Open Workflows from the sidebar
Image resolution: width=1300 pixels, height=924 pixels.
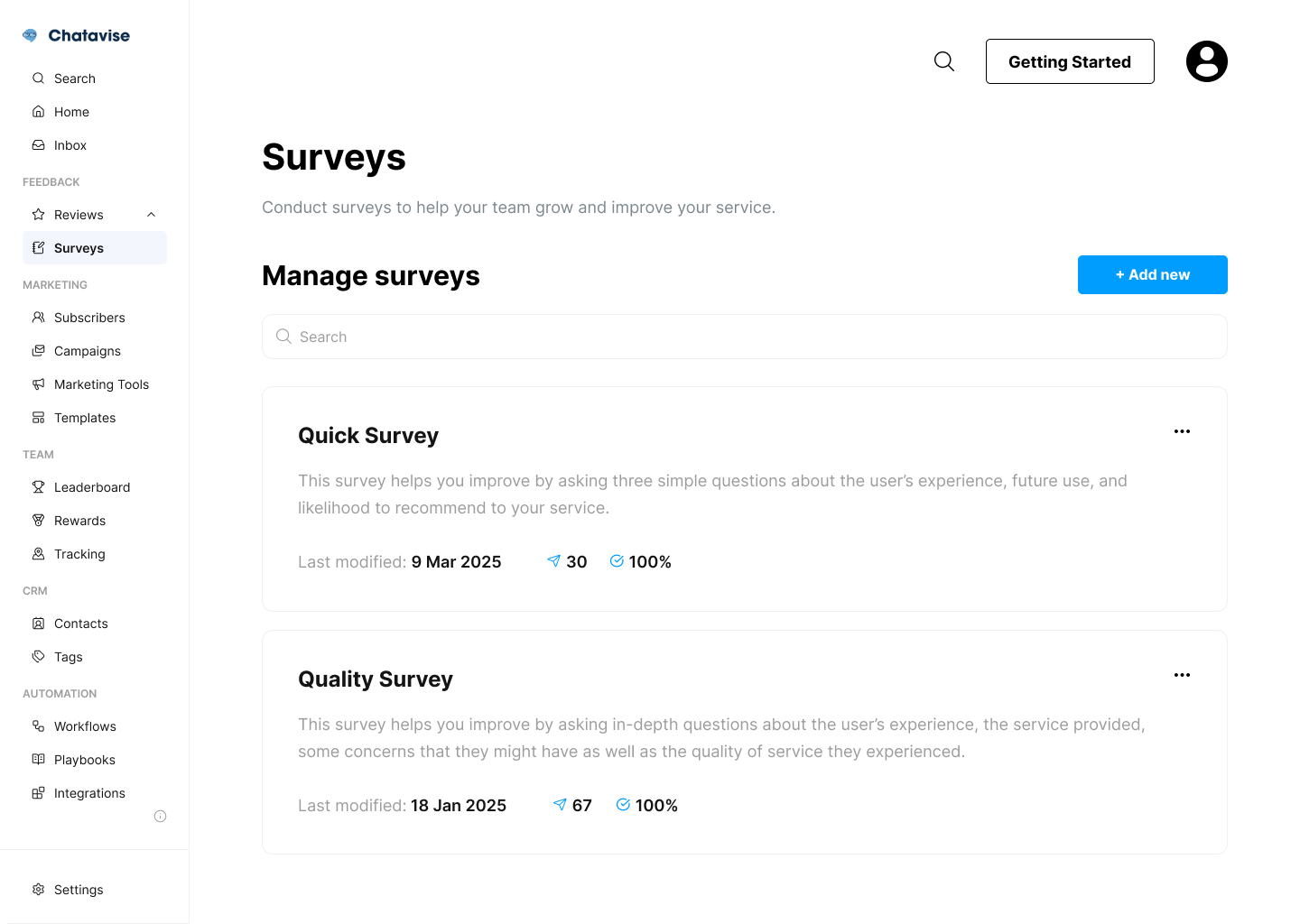85,726
